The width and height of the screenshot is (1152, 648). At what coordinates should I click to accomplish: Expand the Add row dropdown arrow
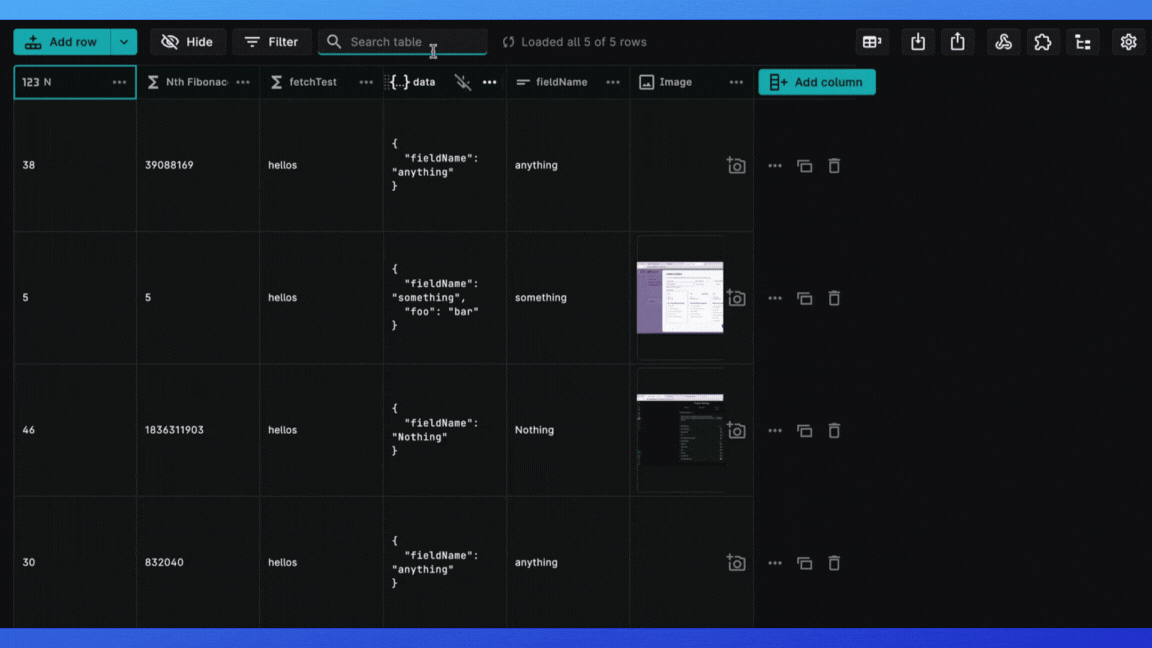[123, 42]
